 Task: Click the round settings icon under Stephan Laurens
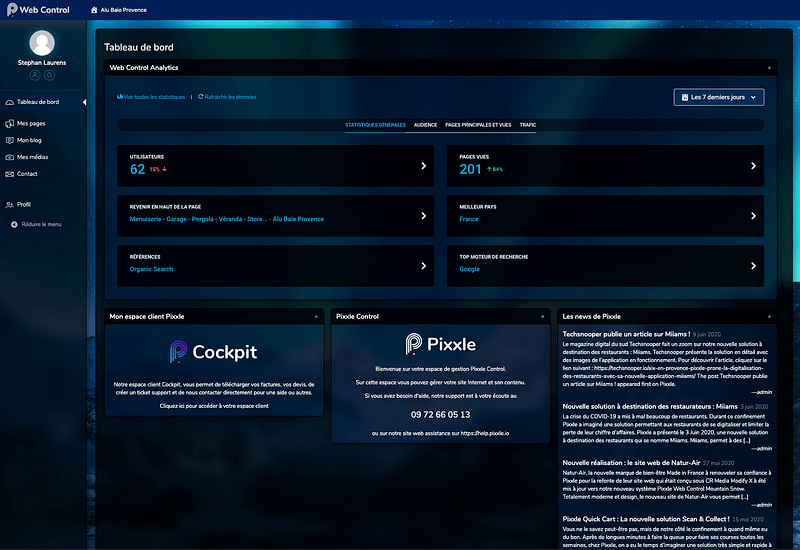49,75
